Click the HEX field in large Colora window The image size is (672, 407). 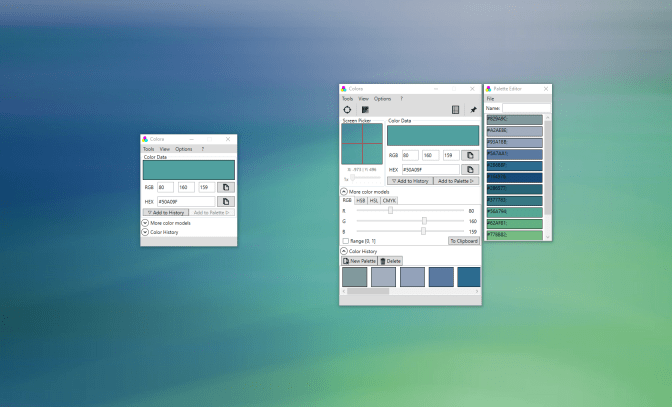(430, 169)
